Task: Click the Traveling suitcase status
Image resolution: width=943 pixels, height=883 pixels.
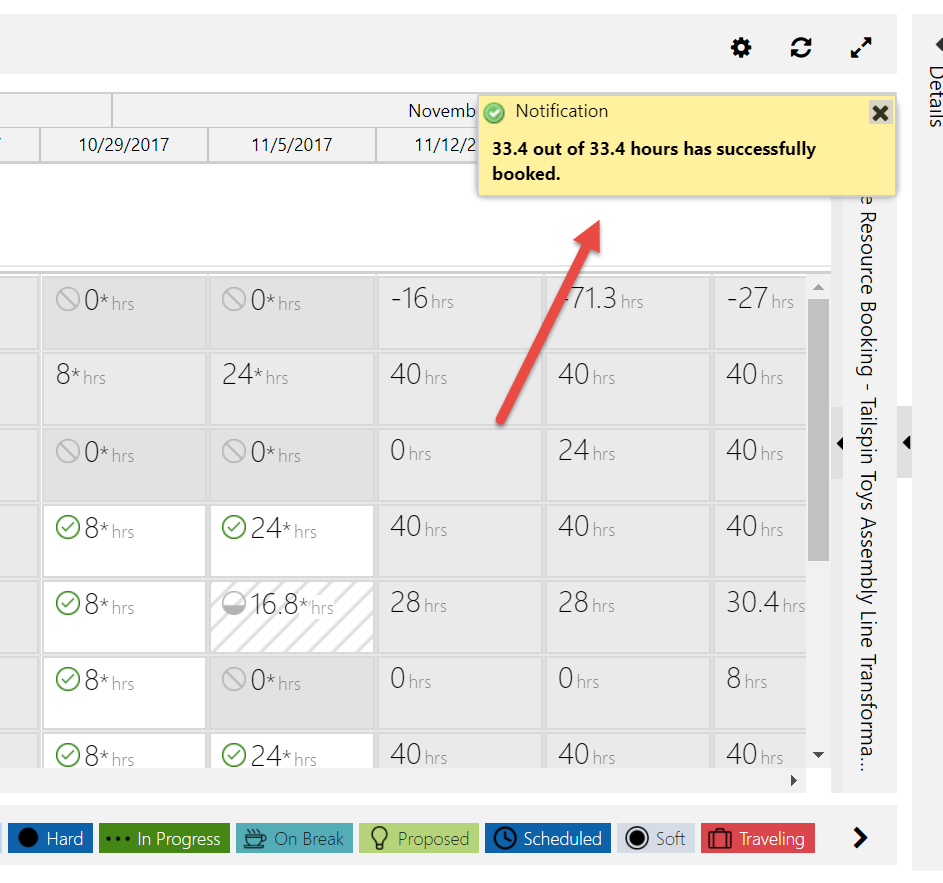Action: [x=758, y=838]
